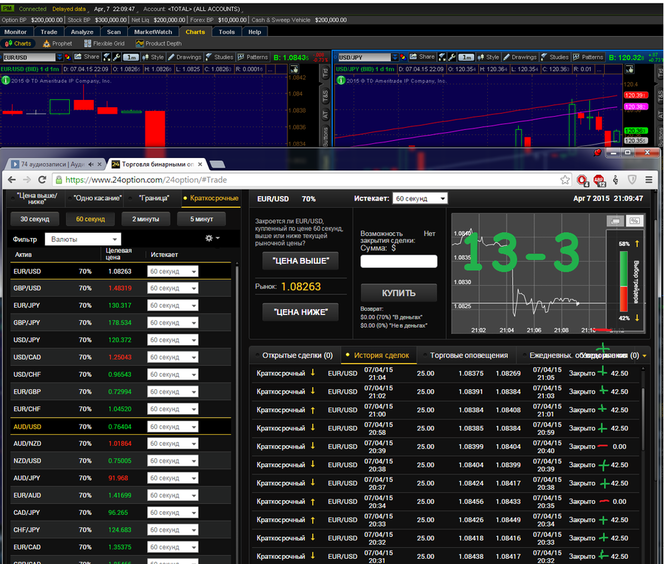Click the Prophet sub-tab icon
The image size is (665, 564).
pyautogui.click(x=56, y=44)
